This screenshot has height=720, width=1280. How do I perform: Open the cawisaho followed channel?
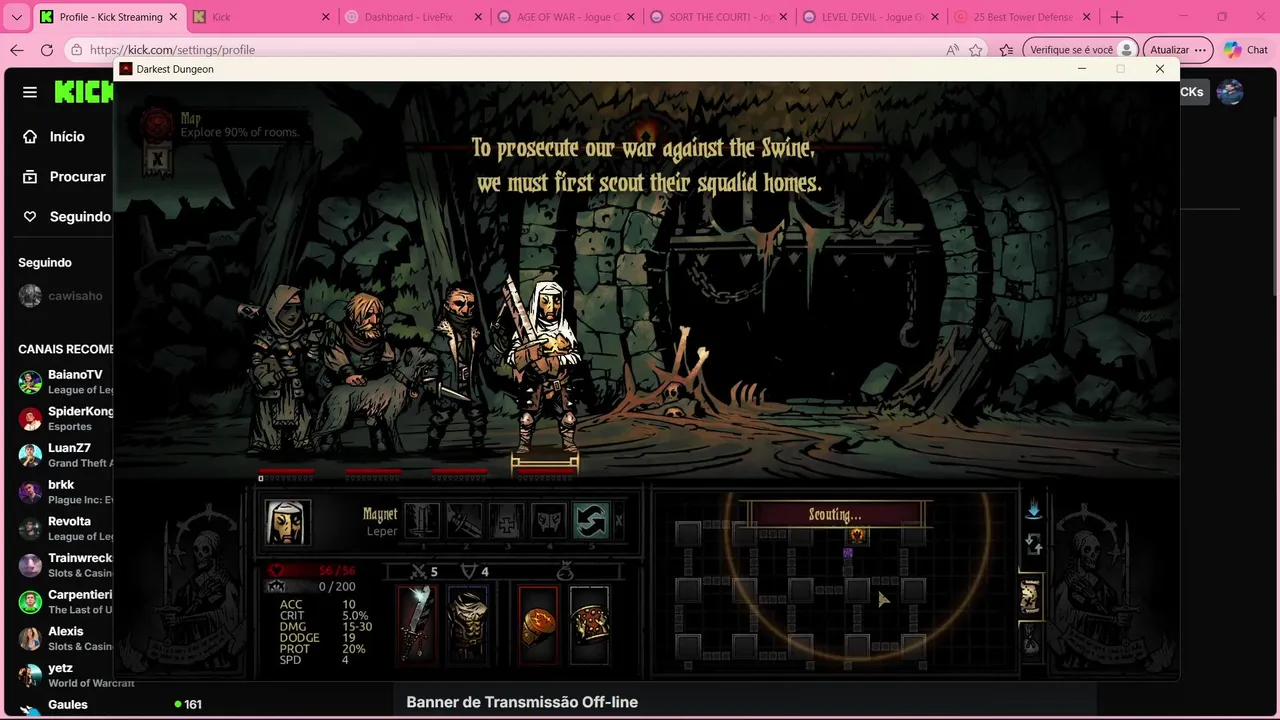[60, 296]
